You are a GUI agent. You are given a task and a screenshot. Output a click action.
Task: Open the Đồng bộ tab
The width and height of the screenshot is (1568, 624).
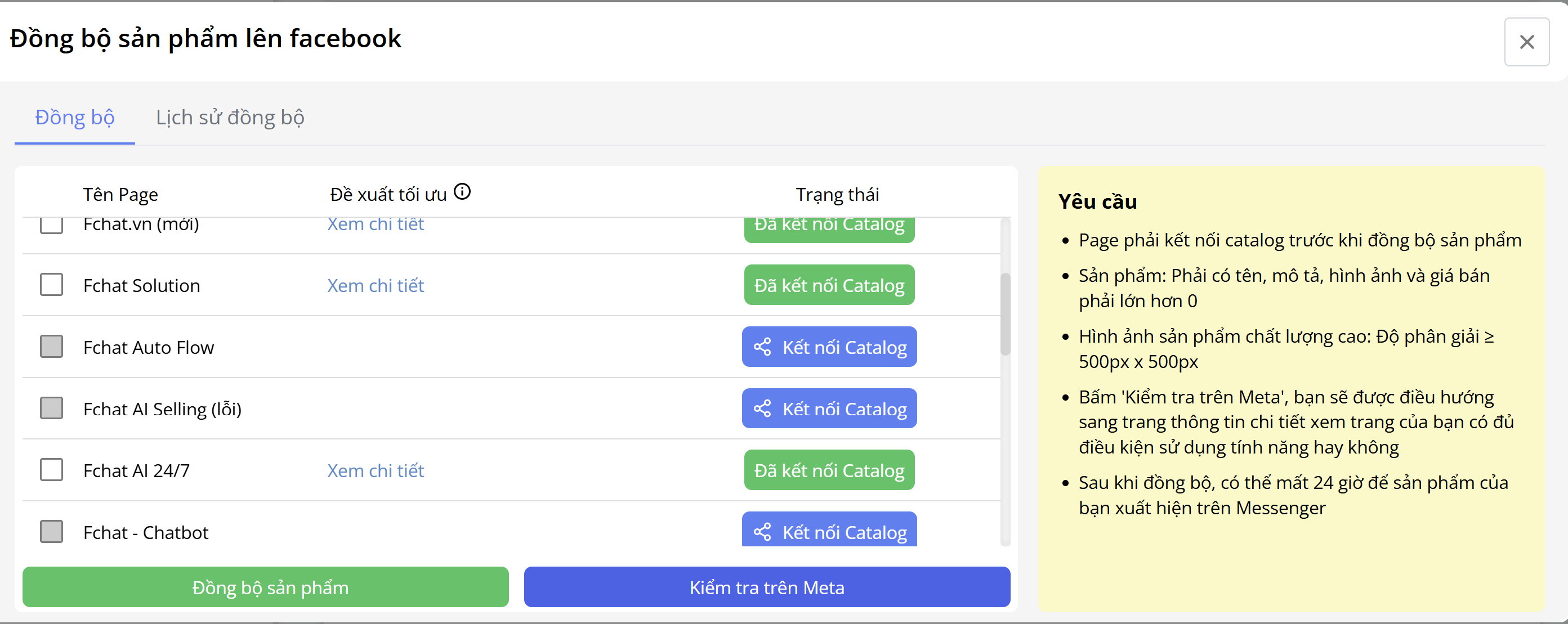pyautogui.click(x=75, y=118)
